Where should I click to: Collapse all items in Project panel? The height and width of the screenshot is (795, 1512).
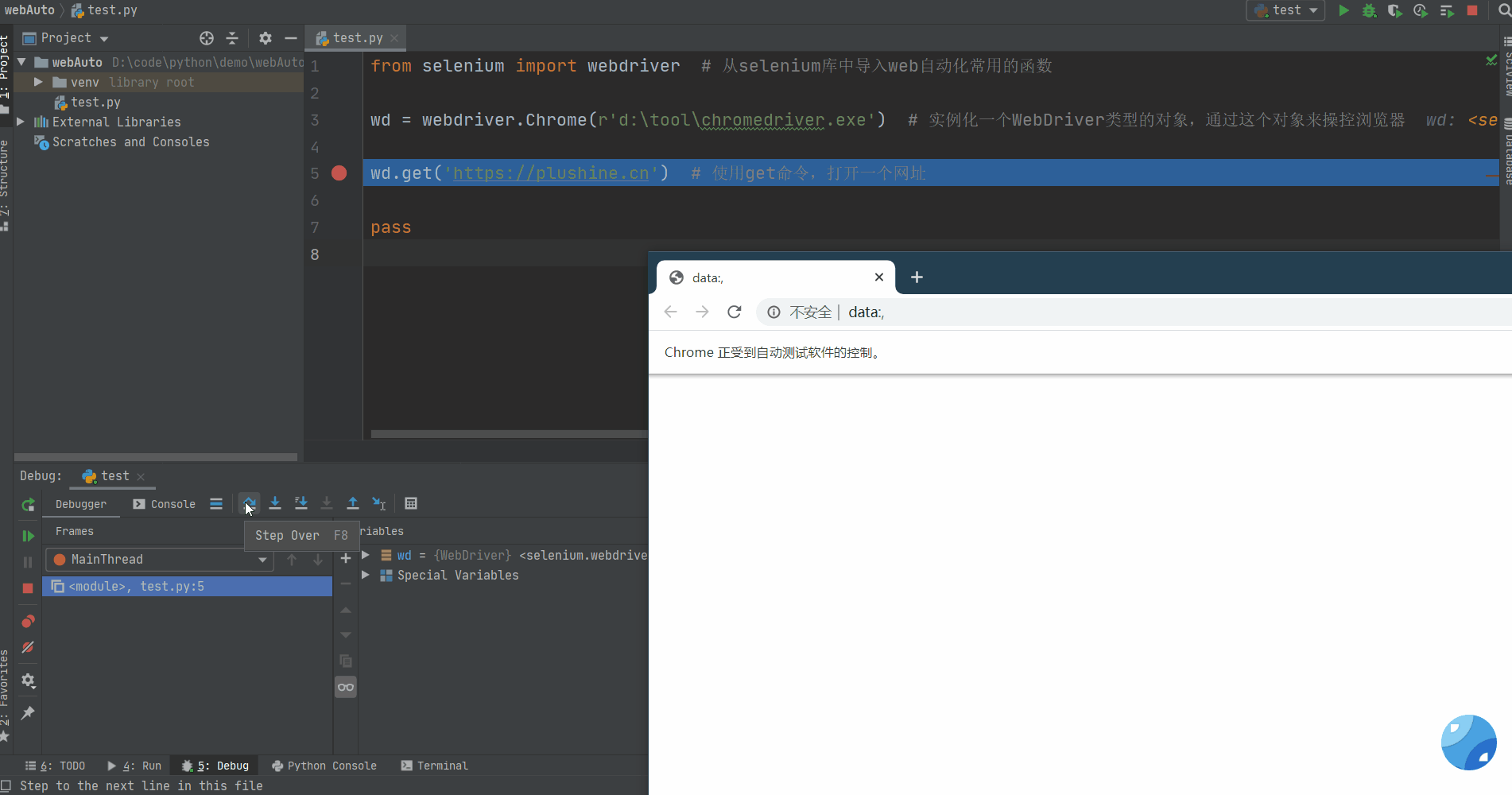tap(232, 38)
